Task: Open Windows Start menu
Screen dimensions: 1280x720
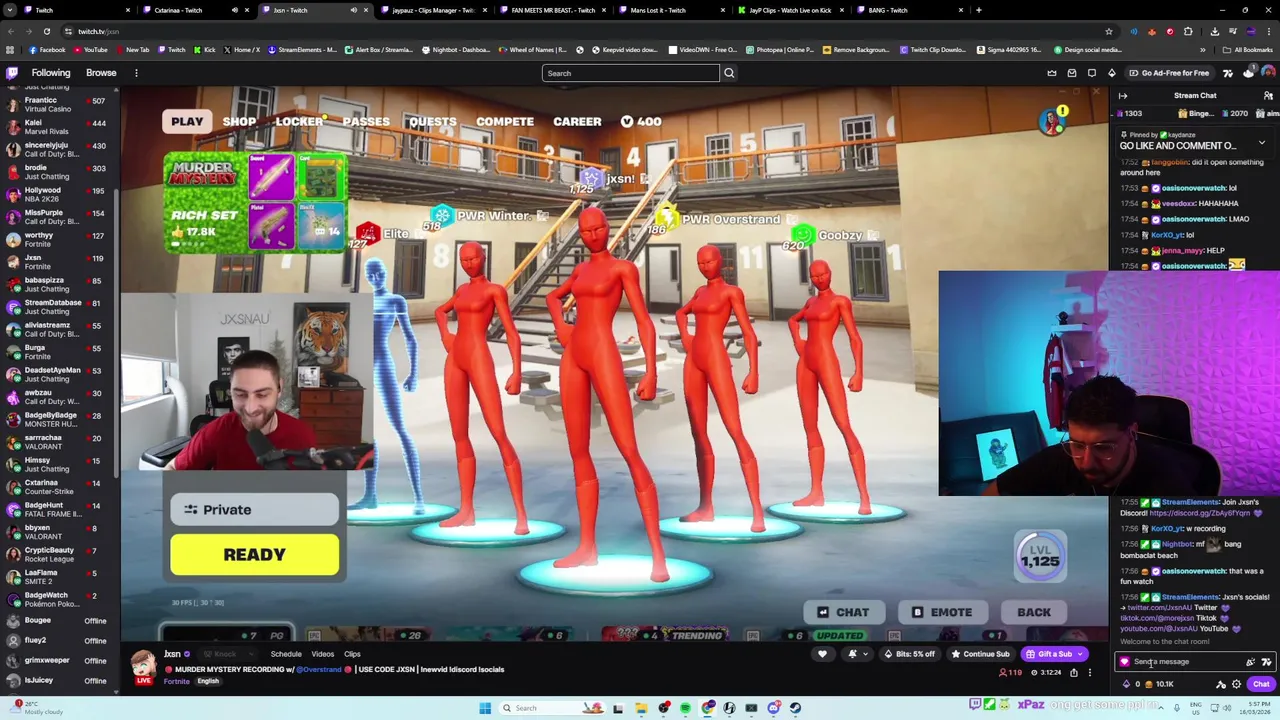Action: pos(485,708)
